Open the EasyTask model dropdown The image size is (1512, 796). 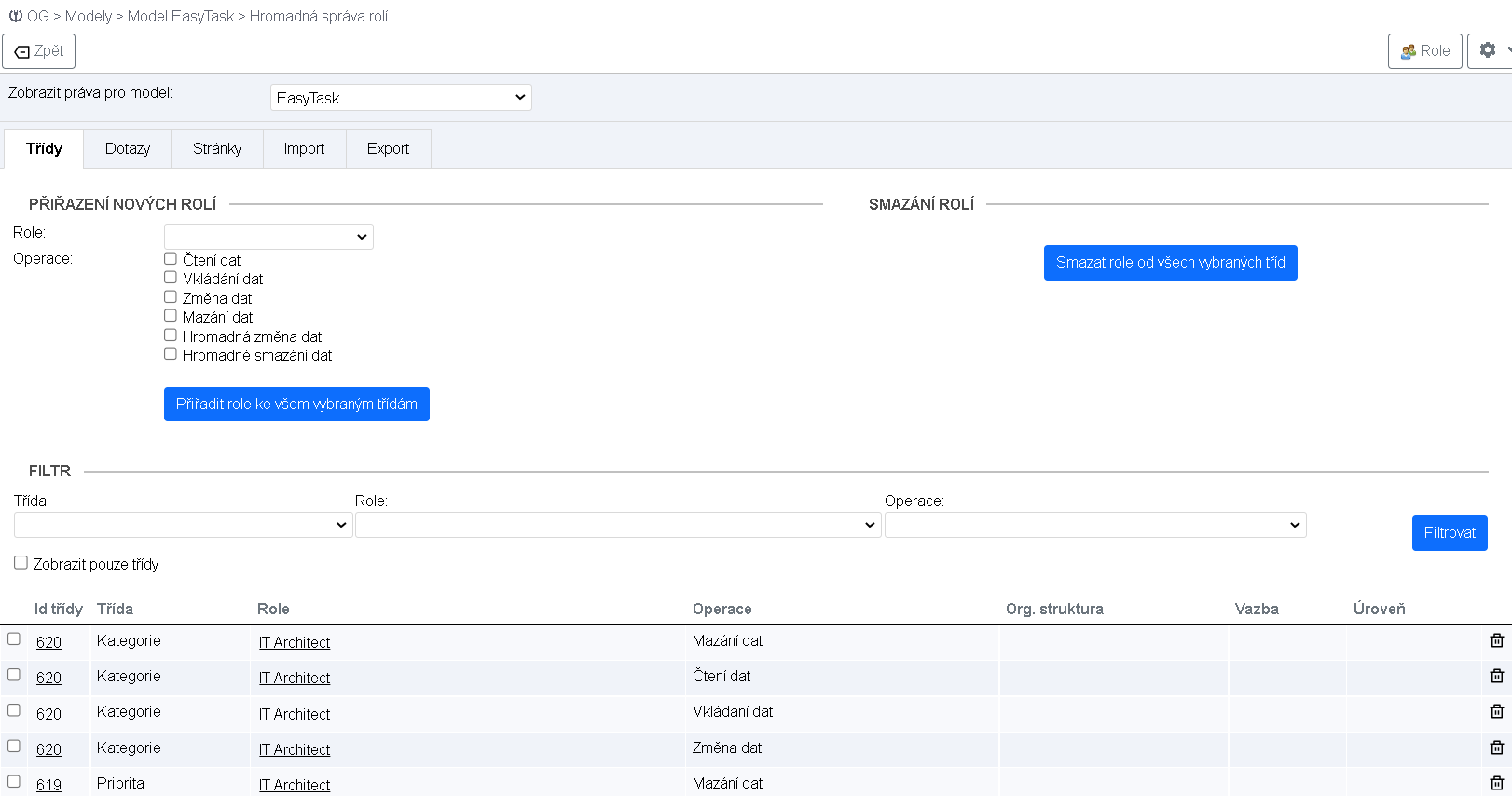tap(401, 98)
